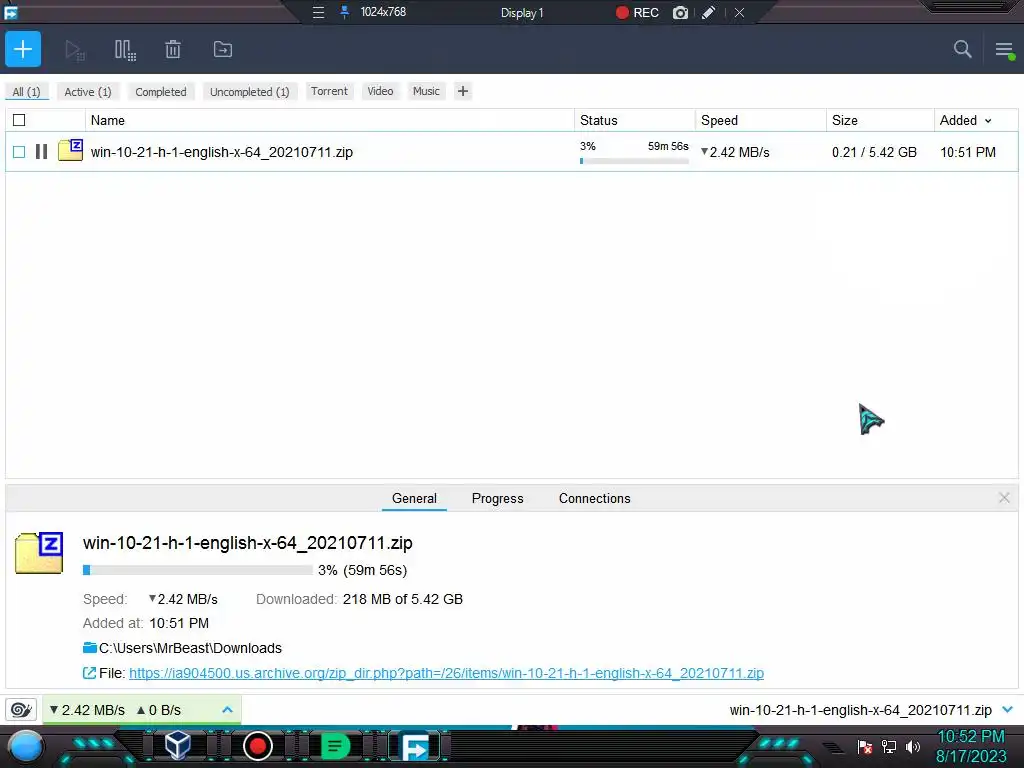Click the pencil annotate icon in the top bar

(x=709, y=12)
